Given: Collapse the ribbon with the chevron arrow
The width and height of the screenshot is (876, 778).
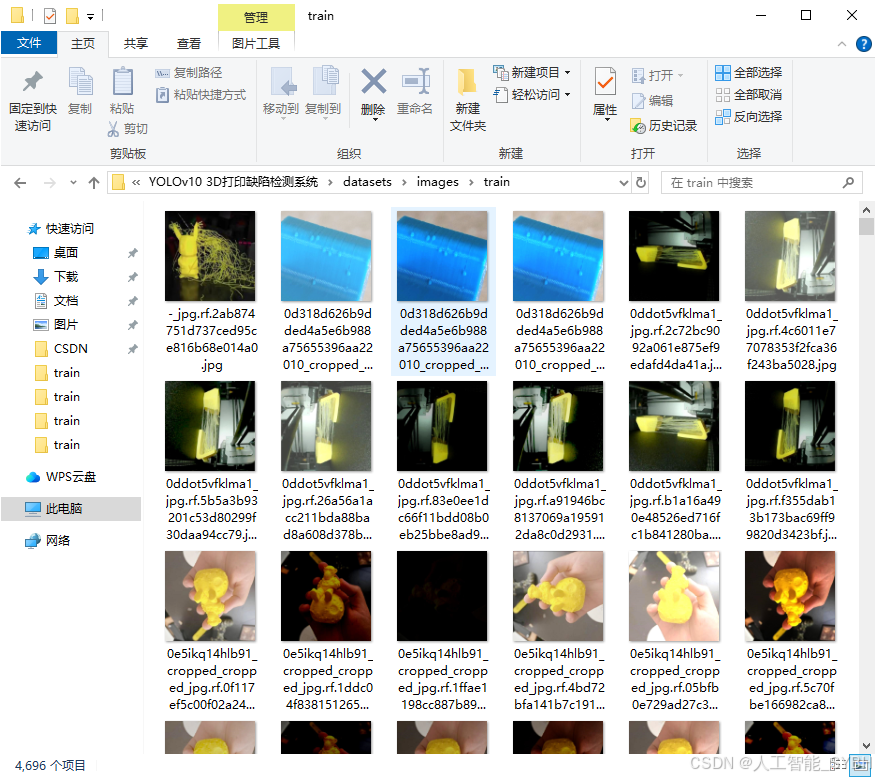Looking at the screenshot, I should [841, 44].
